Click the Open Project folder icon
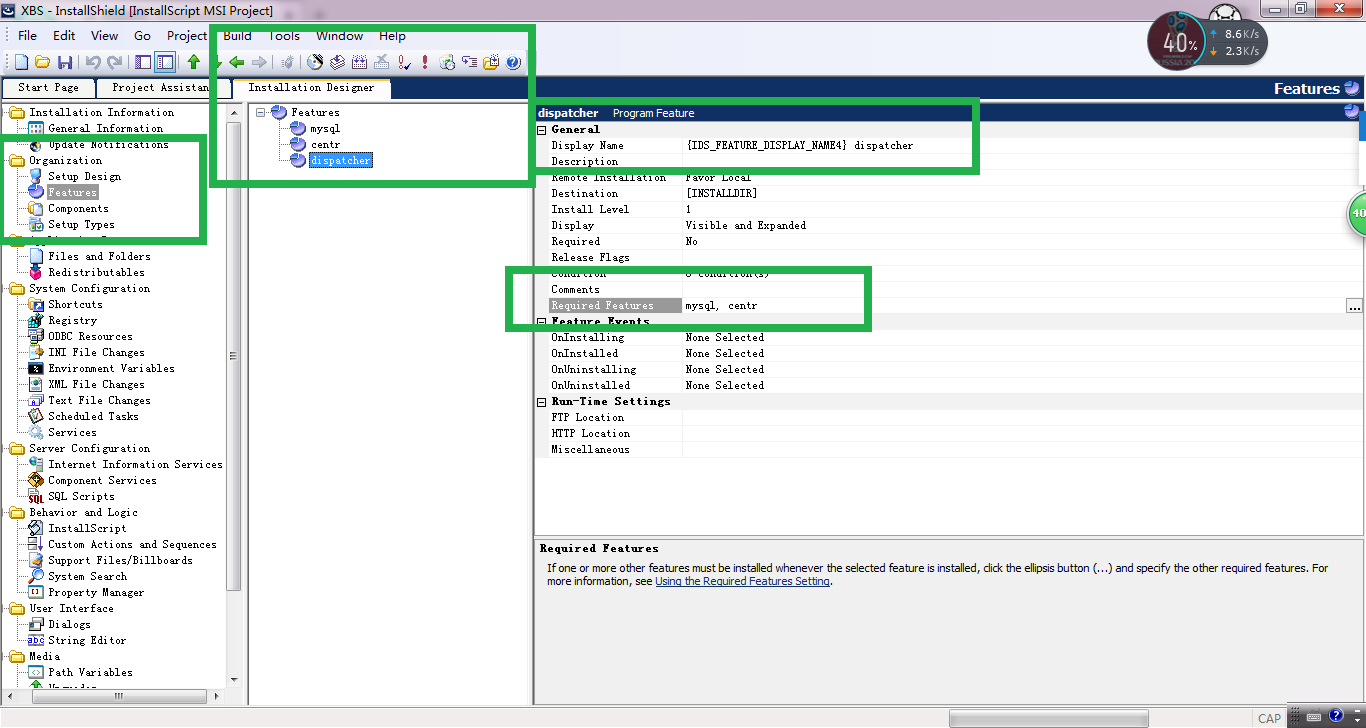This screenshot has height=728, width=1366. (42, 62)
